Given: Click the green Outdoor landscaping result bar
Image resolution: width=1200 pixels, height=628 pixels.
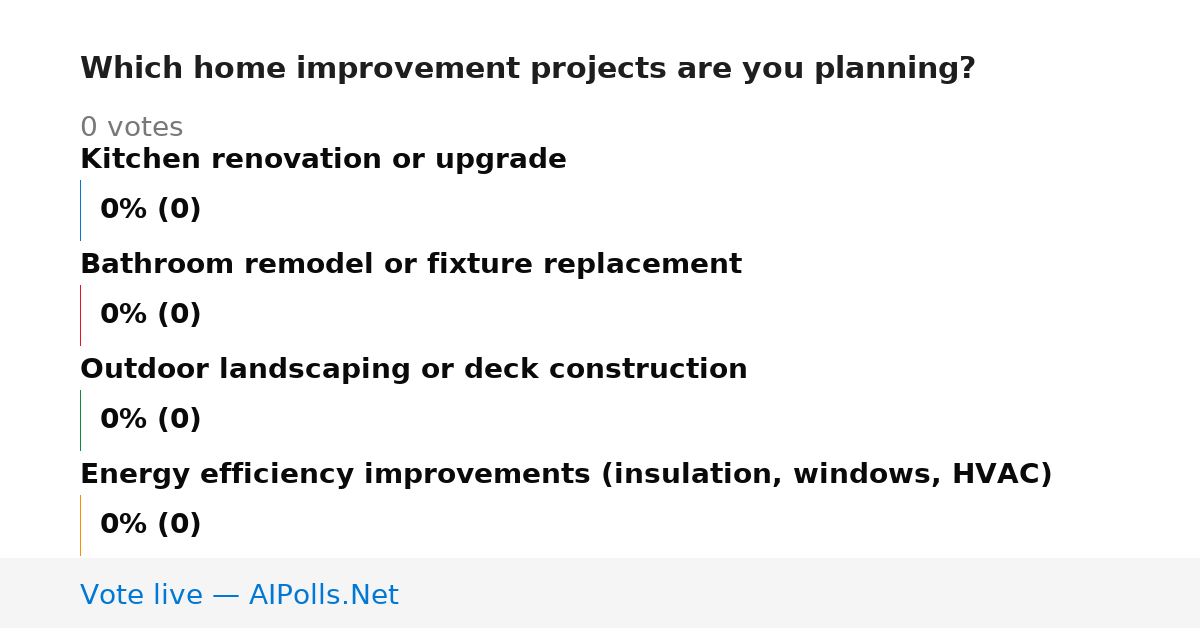Looking at the screenshot, I should [x=80, y=420].
